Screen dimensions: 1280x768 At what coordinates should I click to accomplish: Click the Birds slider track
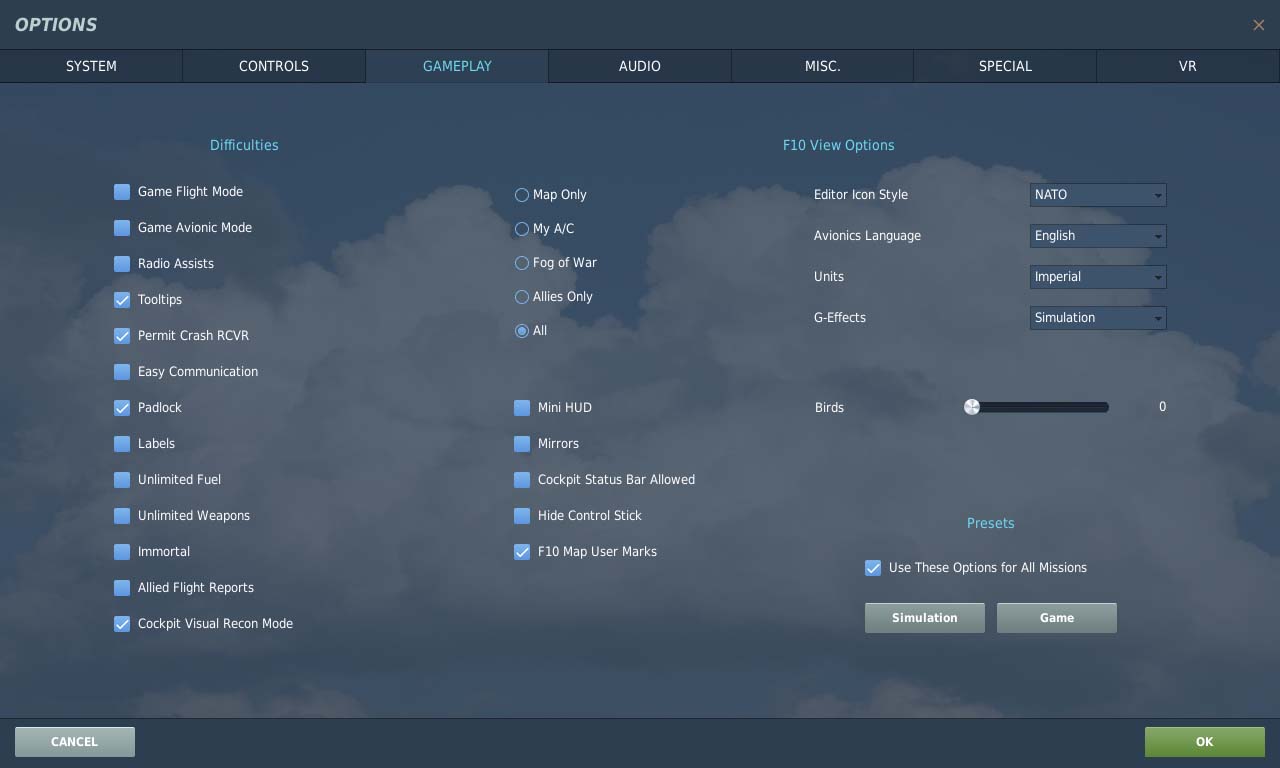tap(1037, 407)
